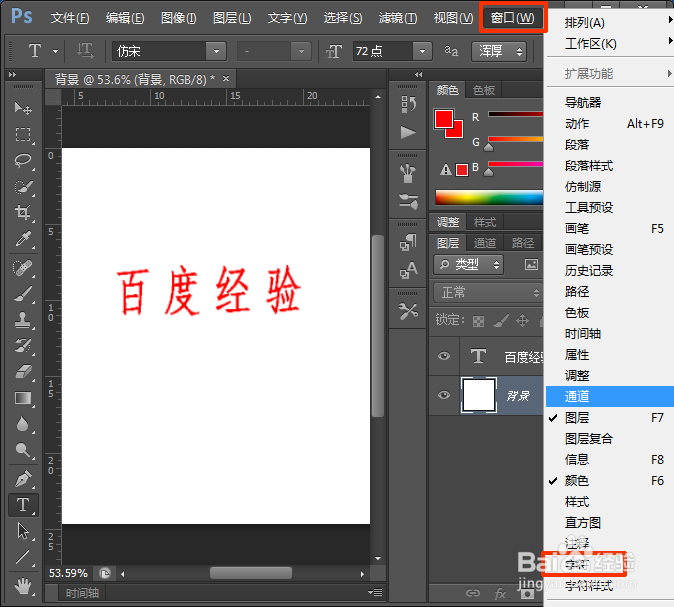The image size is (674, 607).
Task: Toggle lock transparent pixels
Action: coord(478,321)
